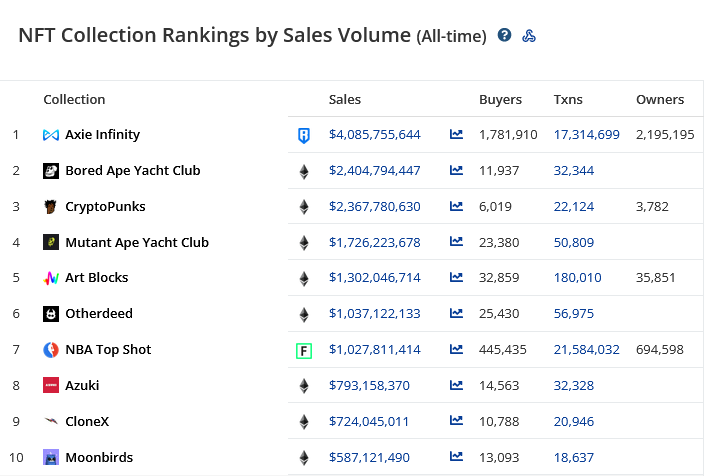
Task: Open sales chart icon for Mutant Ape Yacht Club
Action: (456, 241)
